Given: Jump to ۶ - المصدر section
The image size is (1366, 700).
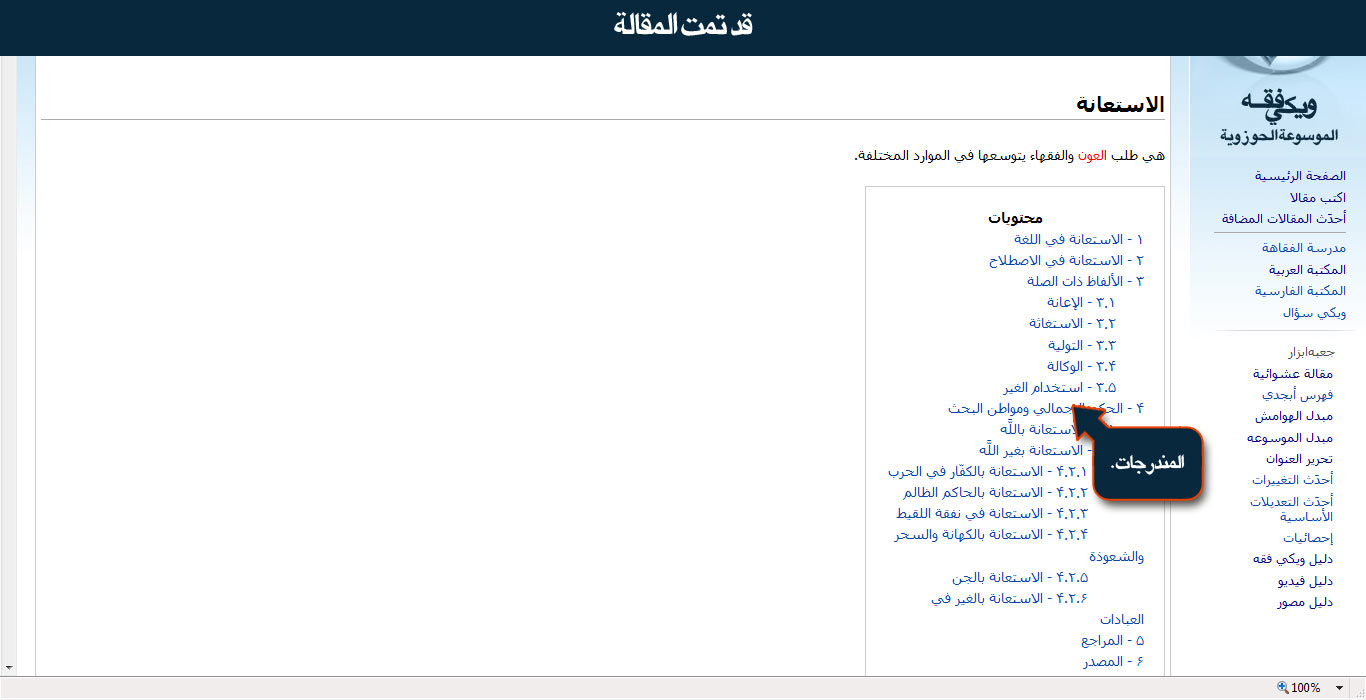Looking at the screenshot, I should (1113, 662).
